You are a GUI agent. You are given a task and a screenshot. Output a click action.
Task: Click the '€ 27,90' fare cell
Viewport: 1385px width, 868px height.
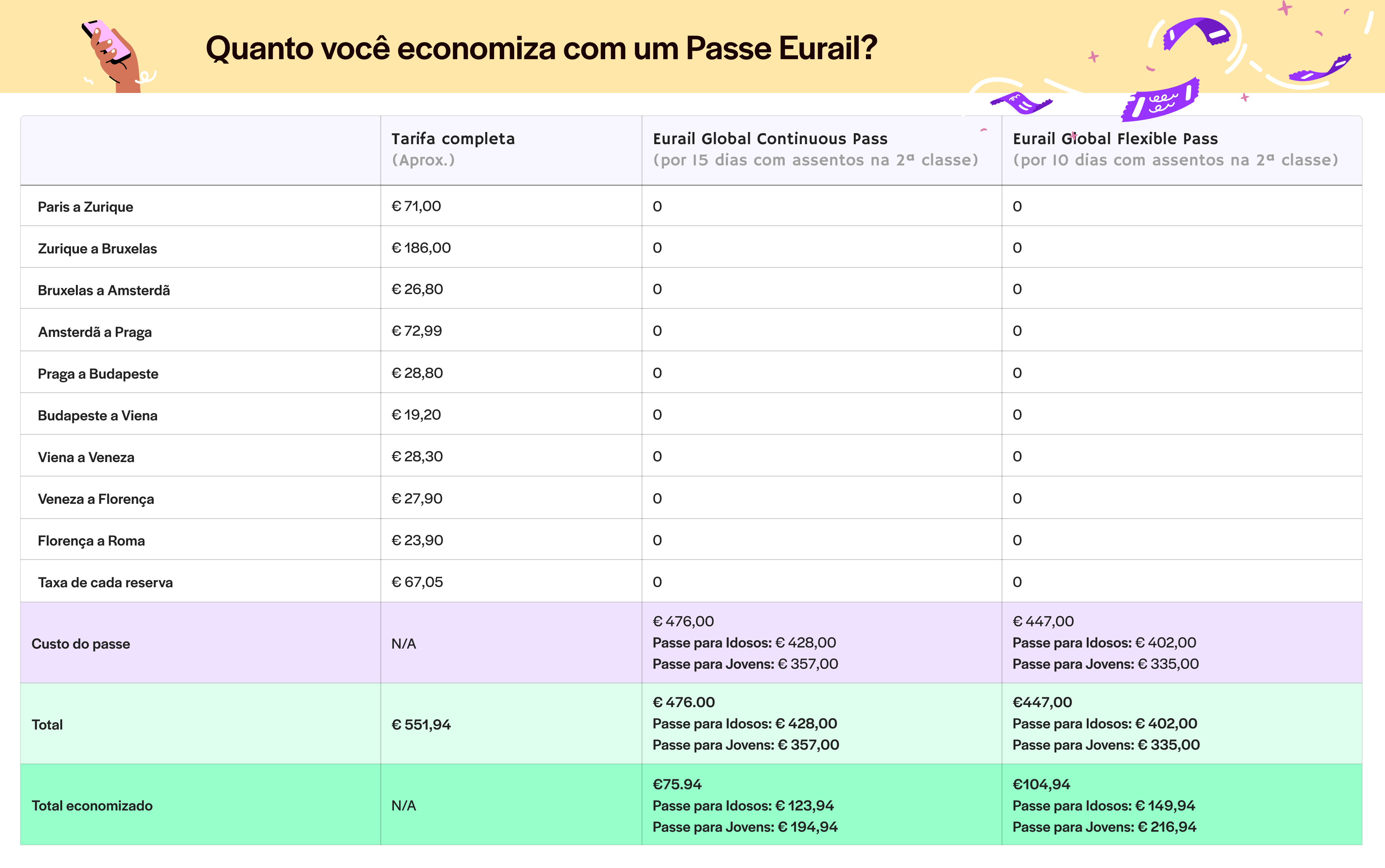[x=417, y=499]
